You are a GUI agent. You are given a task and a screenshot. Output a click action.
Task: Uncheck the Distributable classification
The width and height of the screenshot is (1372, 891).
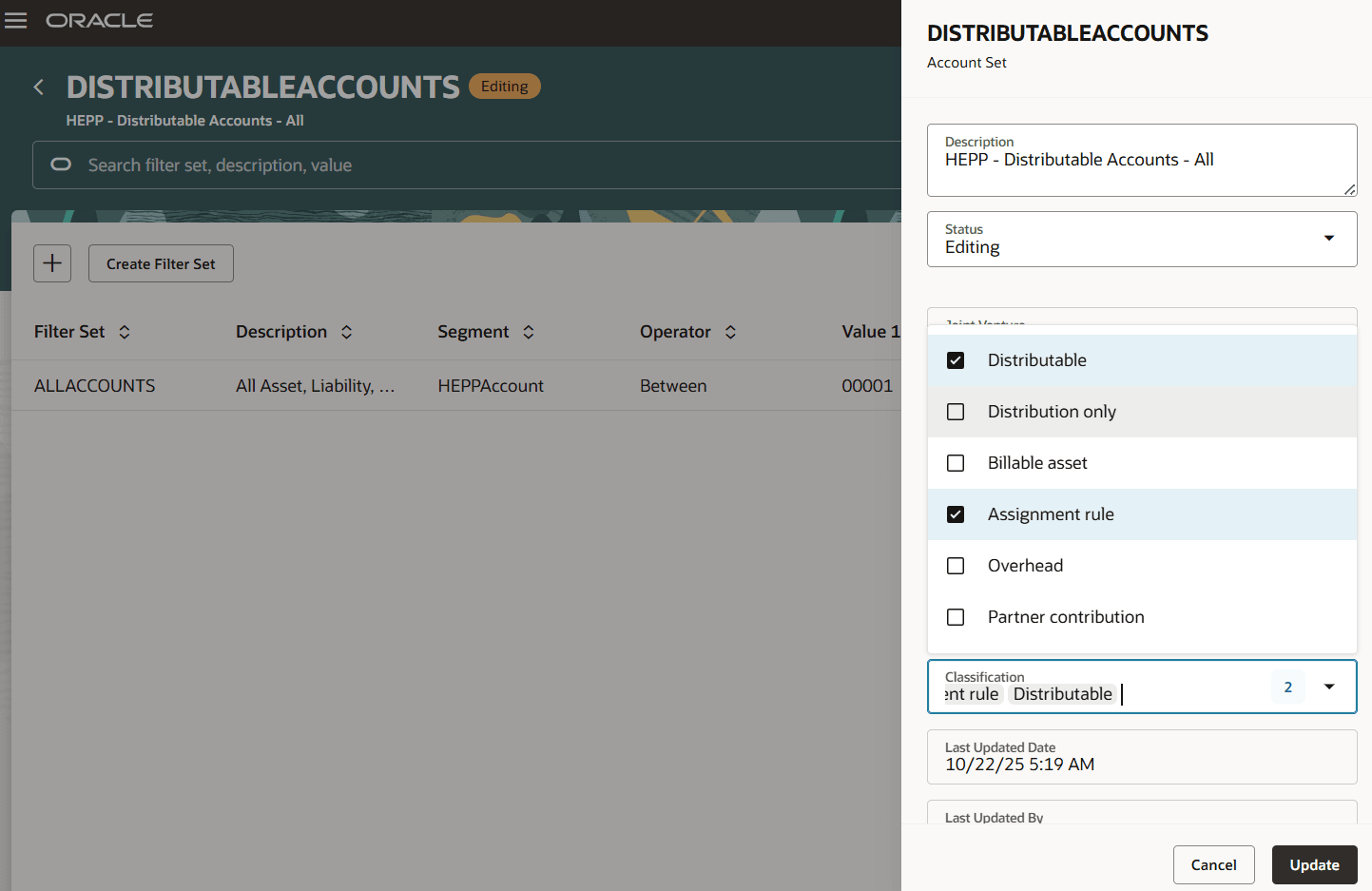pos(956,359)
